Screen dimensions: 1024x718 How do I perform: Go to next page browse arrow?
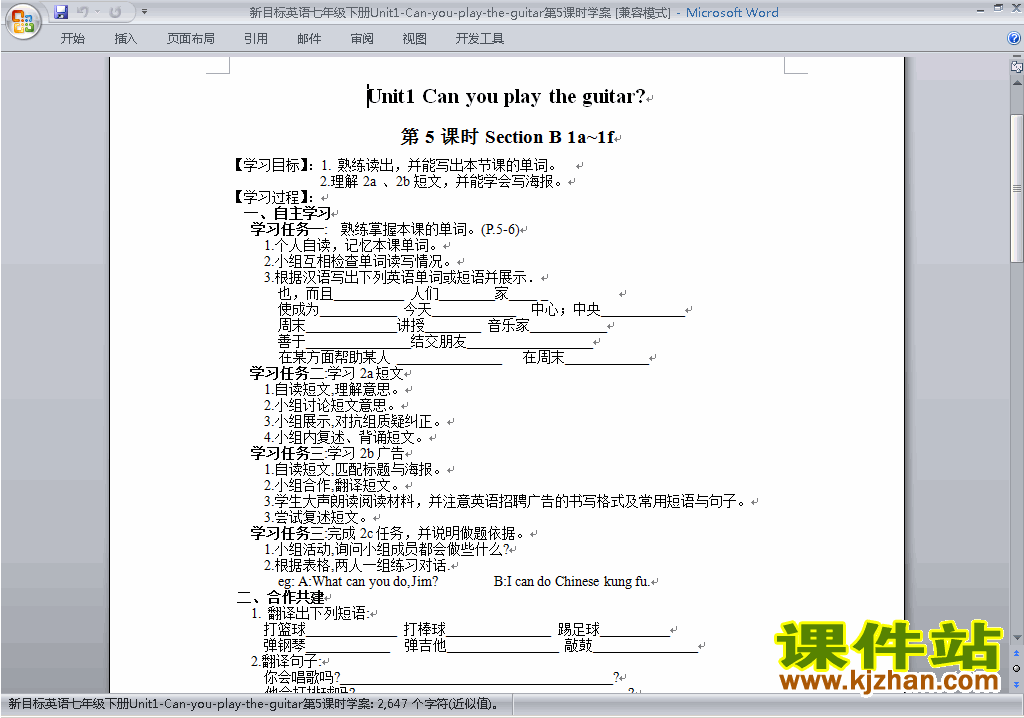(x=1016, y=684)
